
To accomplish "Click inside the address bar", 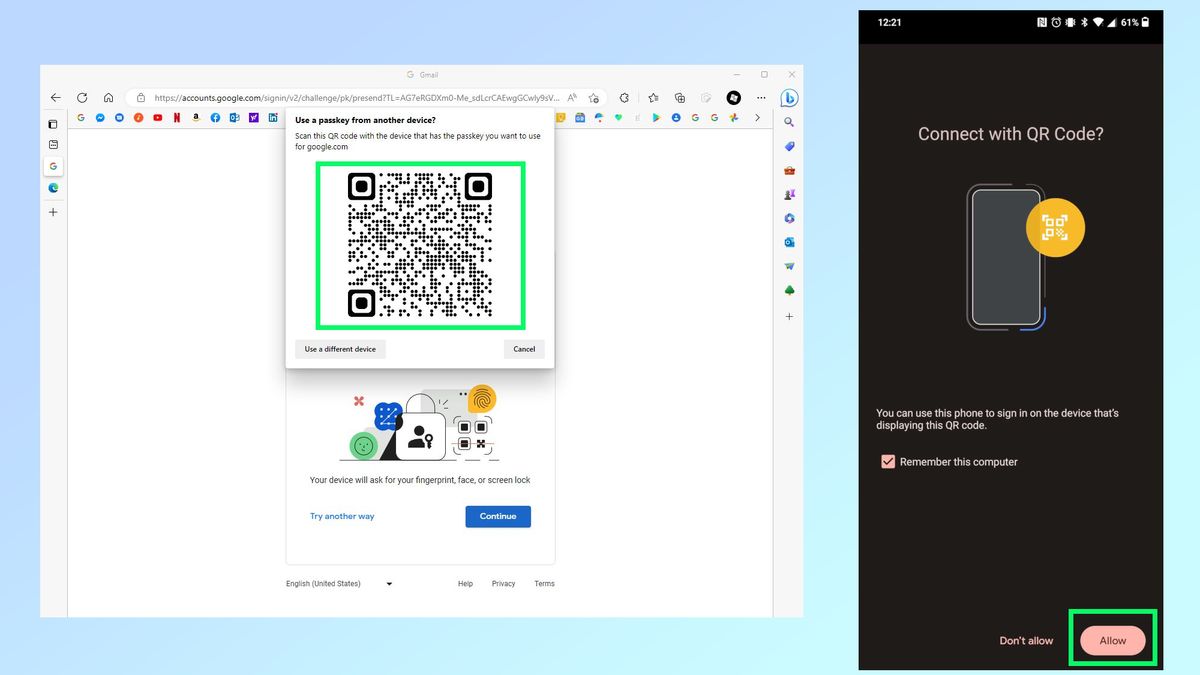I will click(330, 97).
